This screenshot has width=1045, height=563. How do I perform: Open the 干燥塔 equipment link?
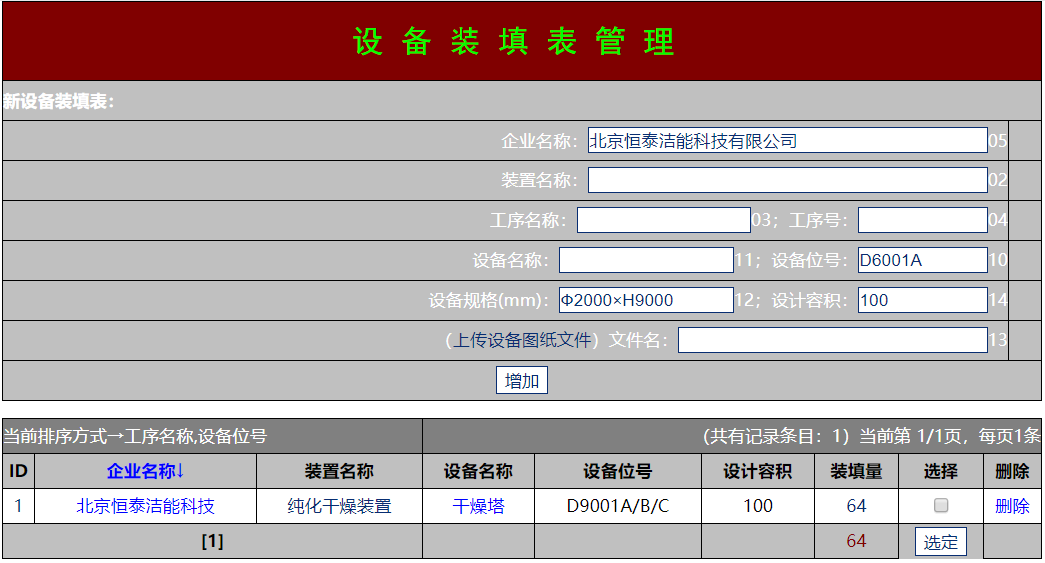[x=478, y=506]
